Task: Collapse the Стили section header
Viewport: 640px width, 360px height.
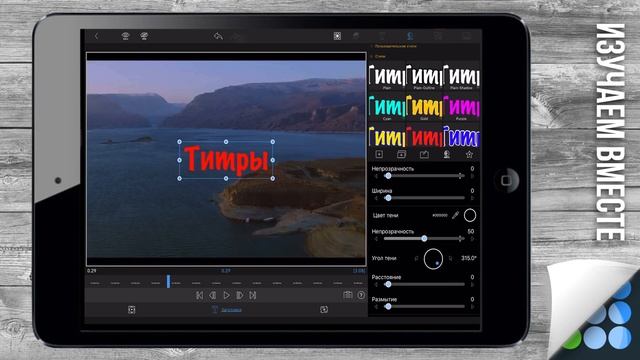Action: [379, 56]
